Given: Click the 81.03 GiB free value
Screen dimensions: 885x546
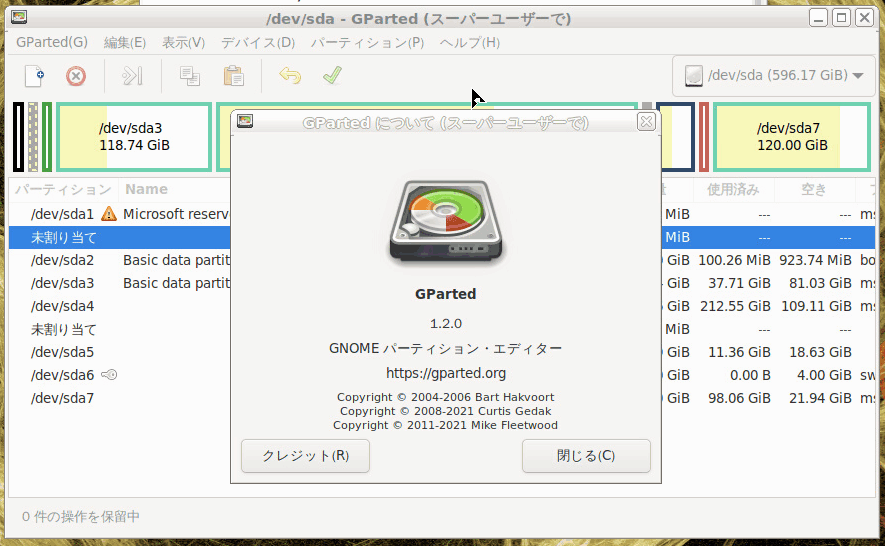Looking at the screenshot, I should [x=820, y=283].
